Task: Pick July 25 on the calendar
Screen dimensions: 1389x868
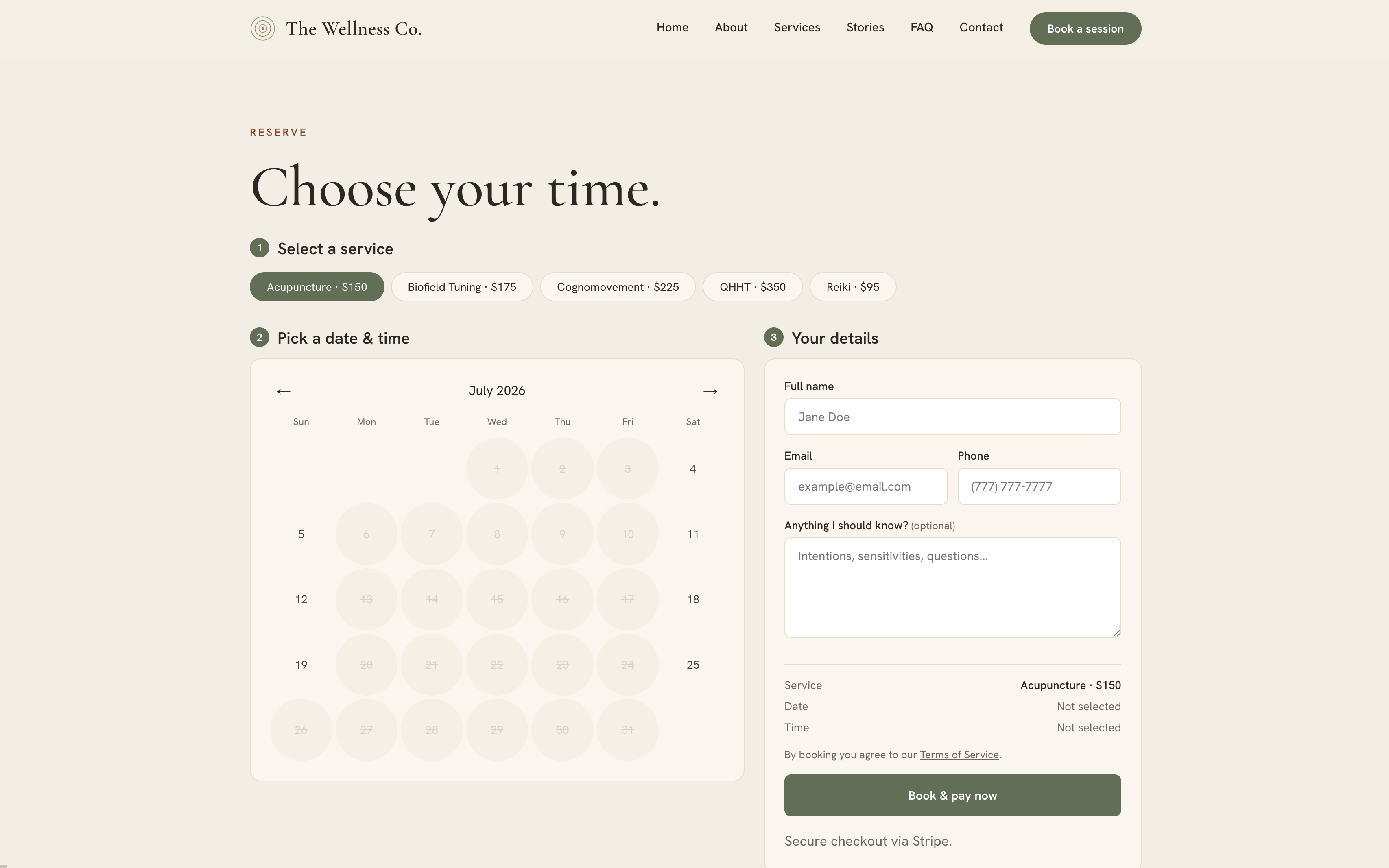Action: tap(693, 665)
